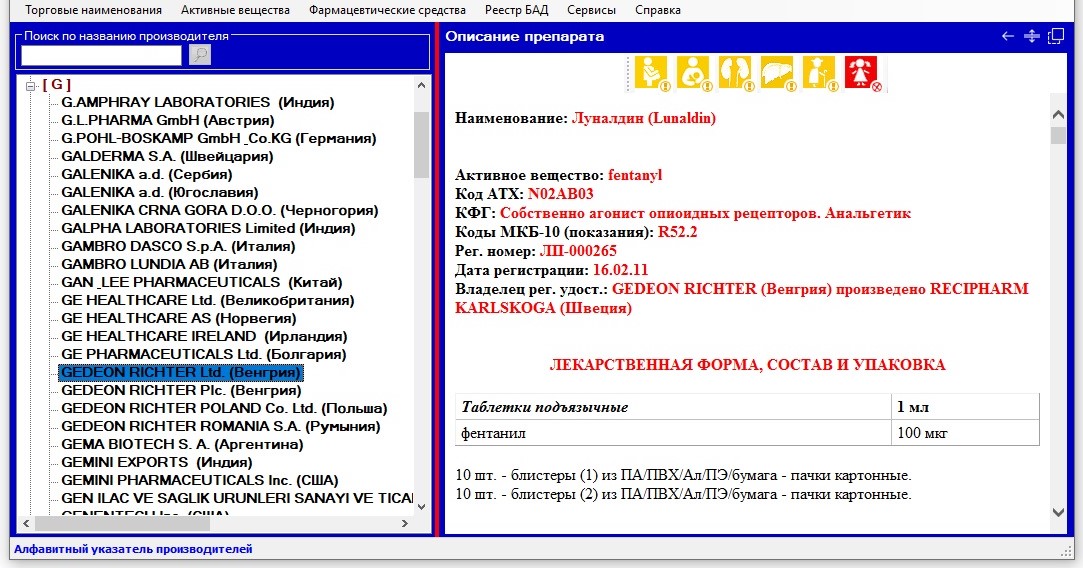Select GEDEON RICHTER ROMANIA S.A. (Румыния)
Viewport: 1083px width, 568px height.
point(220,426)
